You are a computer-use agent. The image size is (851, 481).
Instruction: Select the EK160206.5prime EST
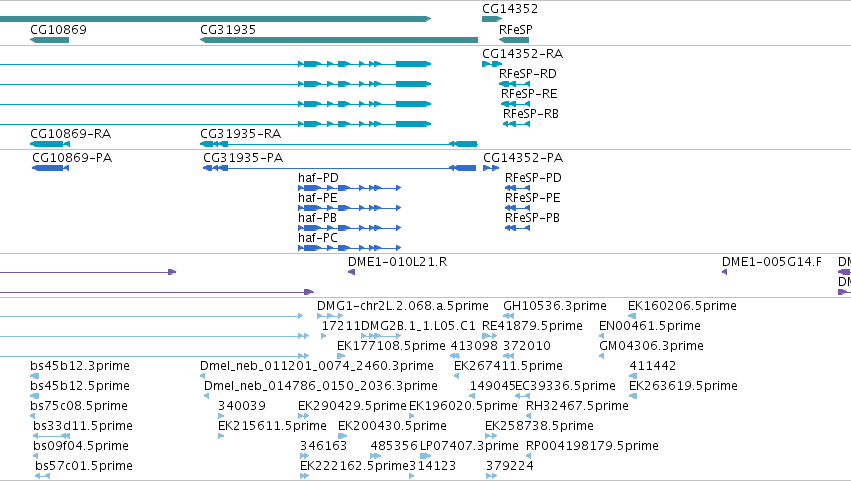pyautogui.click(x=632, y=316)
